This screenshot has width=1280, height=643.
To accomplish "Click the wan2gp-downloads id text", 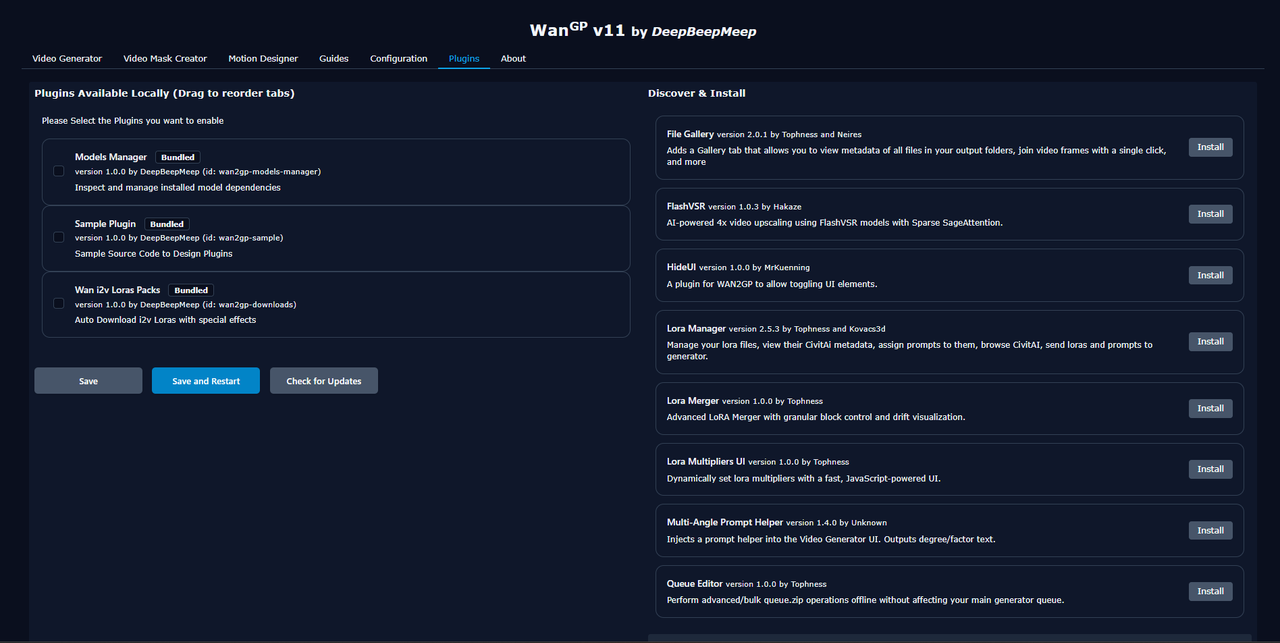I will pos(250,304).
